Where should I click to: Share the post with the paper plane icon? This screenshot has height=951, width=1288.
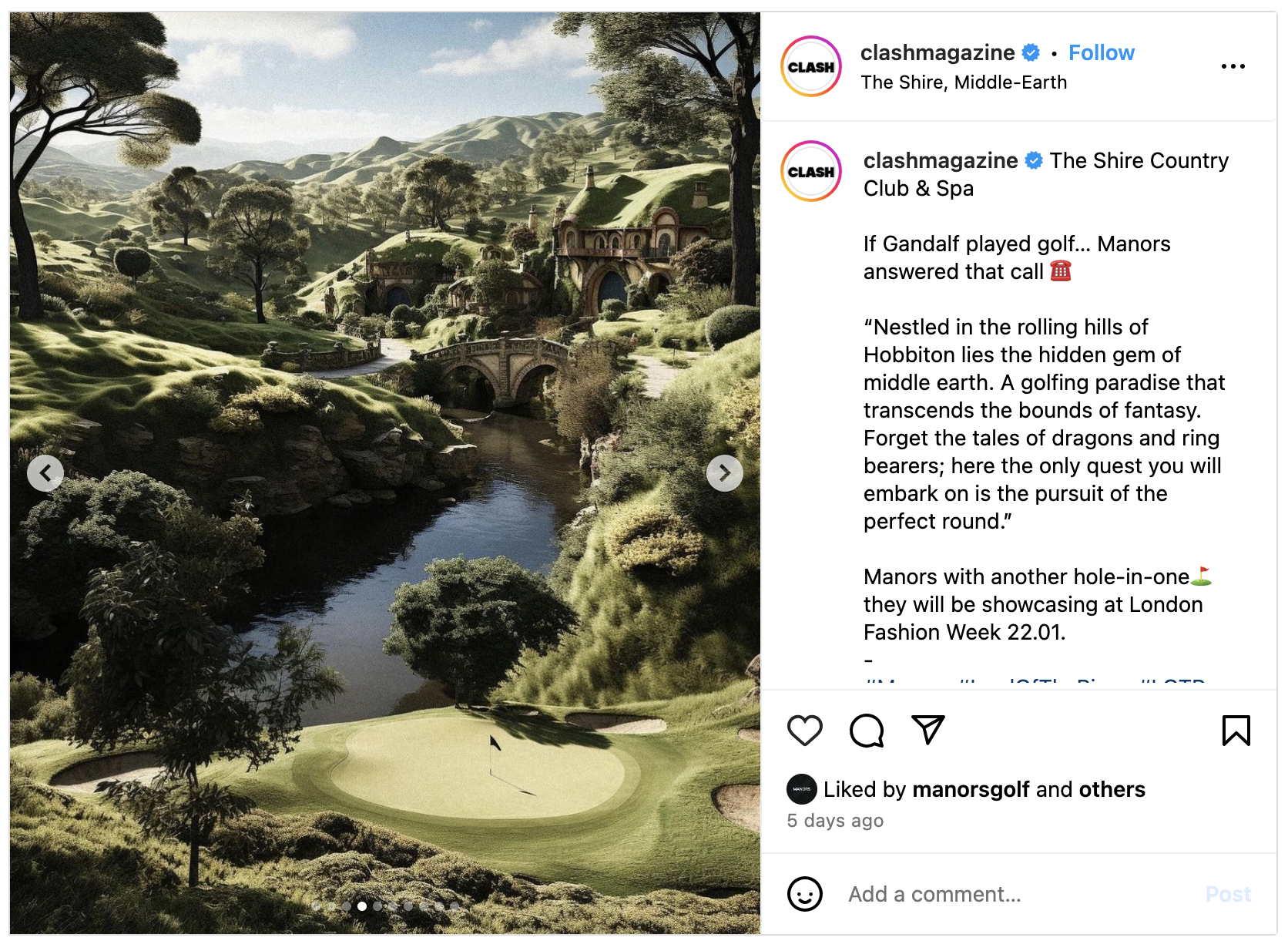927,730
